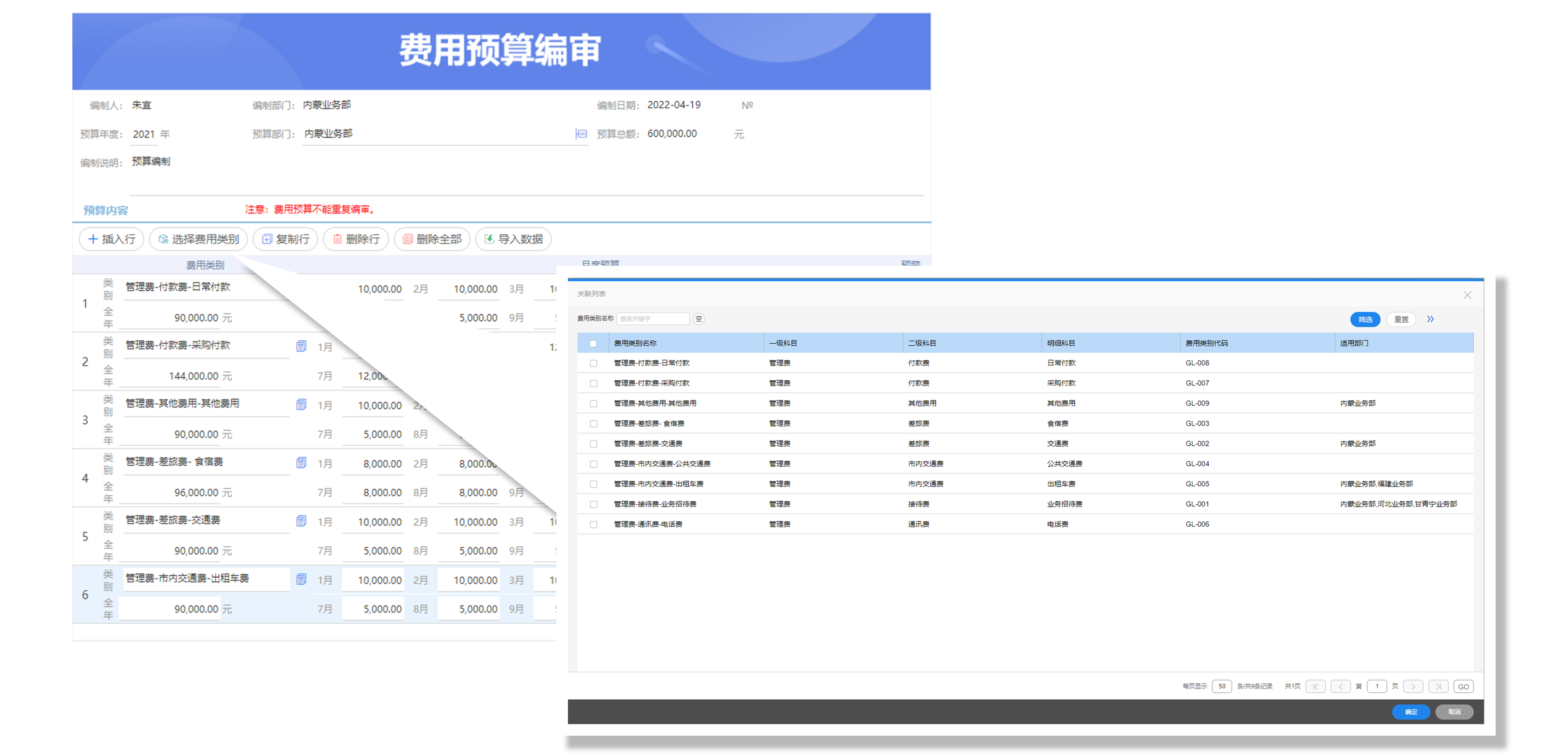Click the 删除全部 (delete all) button
This screenshot has height=756, width=1568.
click(x=432, y=239)
